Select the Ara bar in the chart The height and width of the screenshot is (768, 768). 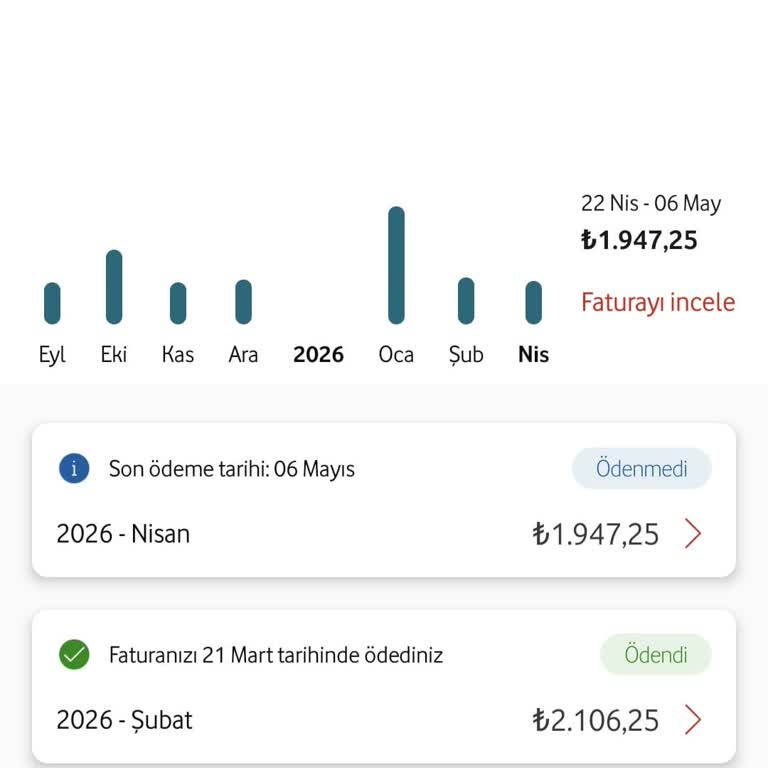click(243, 302)
